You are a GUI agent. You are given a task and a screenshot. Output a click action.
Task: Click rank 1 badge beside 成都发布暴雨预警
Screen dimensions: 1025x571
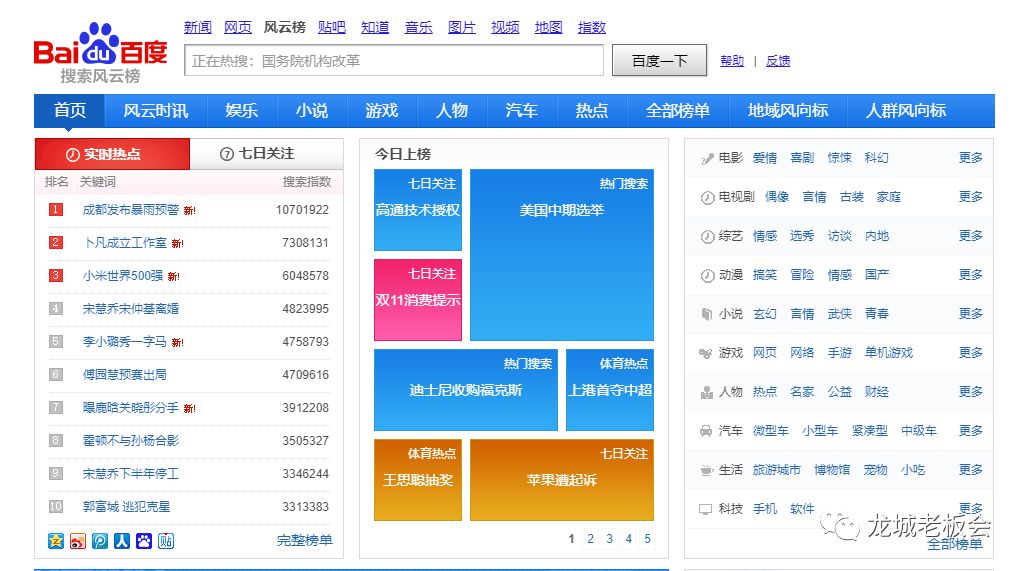56,209
